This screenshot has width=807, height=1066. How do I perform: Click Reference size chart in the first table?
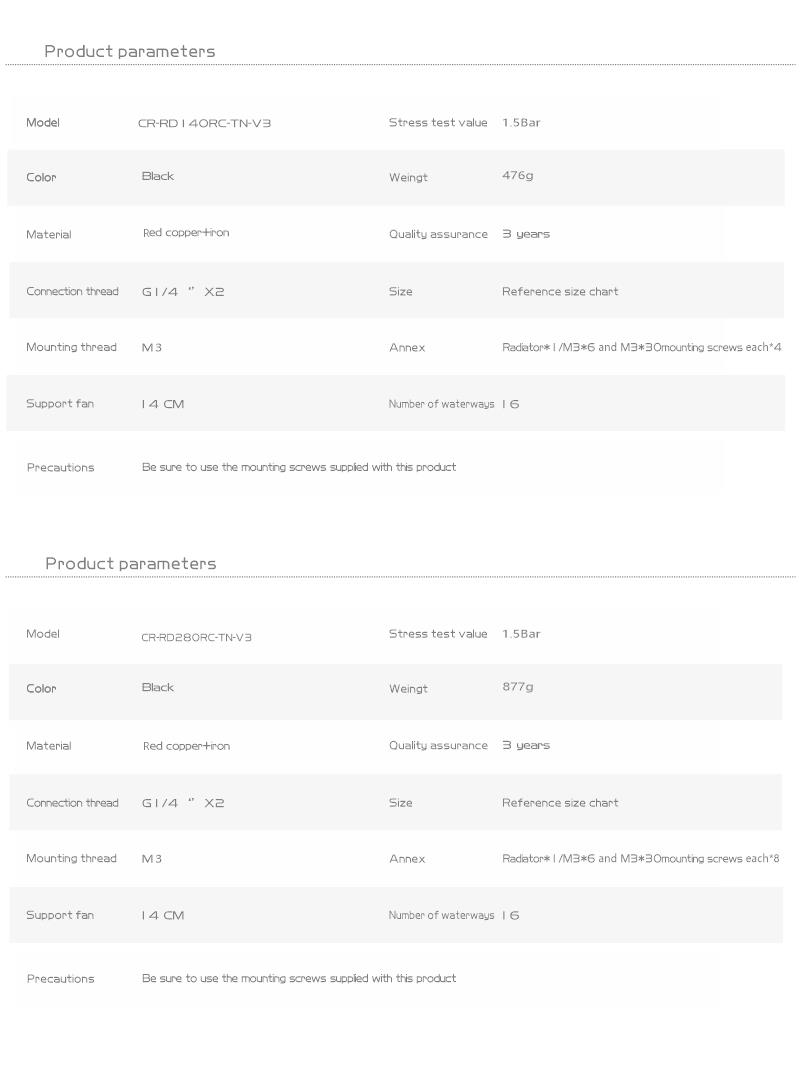tap(560, 292)
